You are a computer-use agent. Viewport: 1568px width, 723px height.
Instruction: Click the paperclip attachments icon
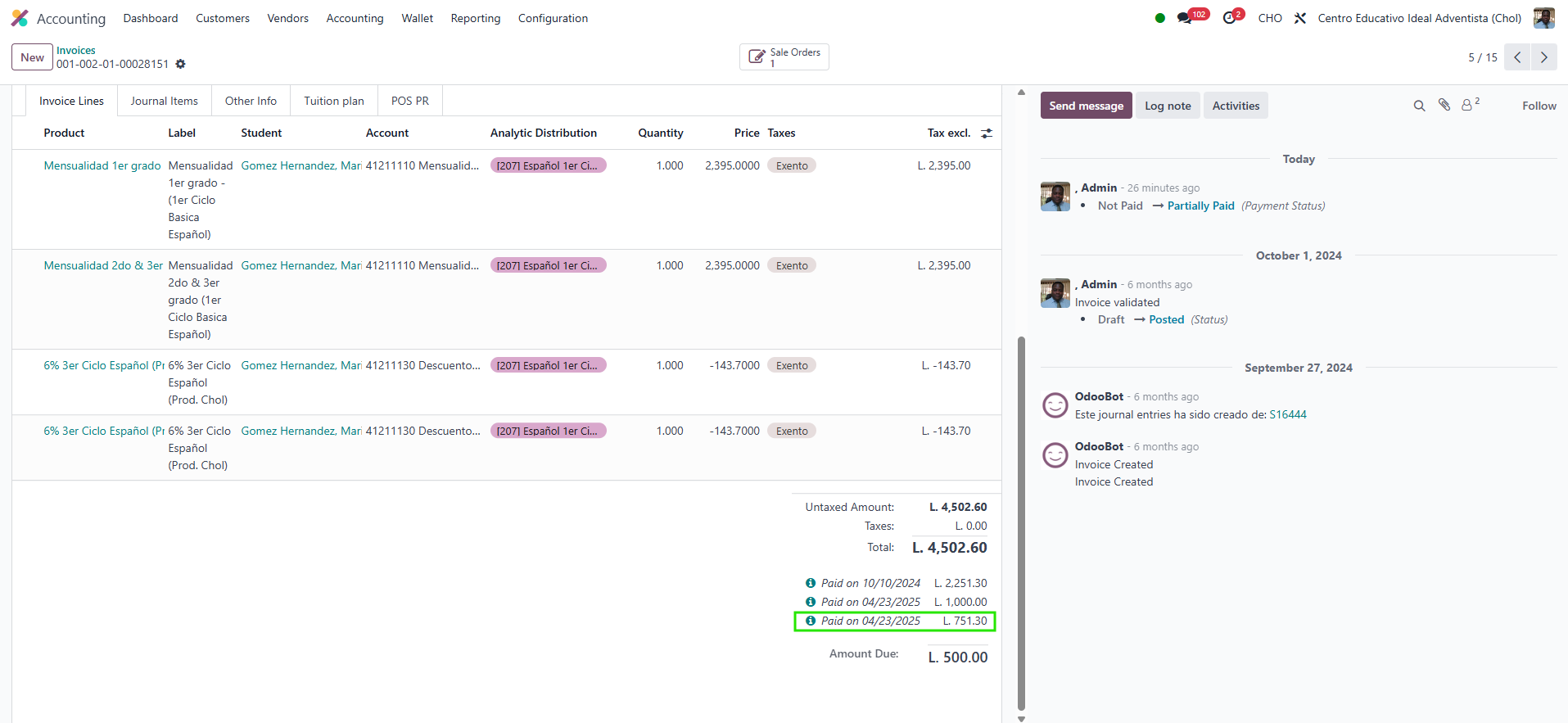pos(1444,105)
